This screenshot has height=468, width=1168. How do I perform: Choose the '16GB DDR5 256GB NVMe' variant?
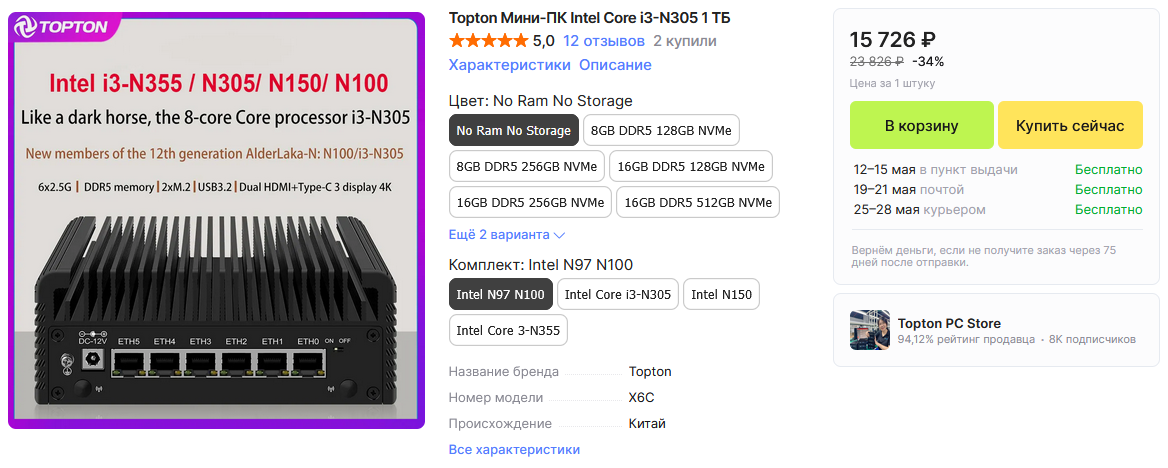[x=530, y=202]
